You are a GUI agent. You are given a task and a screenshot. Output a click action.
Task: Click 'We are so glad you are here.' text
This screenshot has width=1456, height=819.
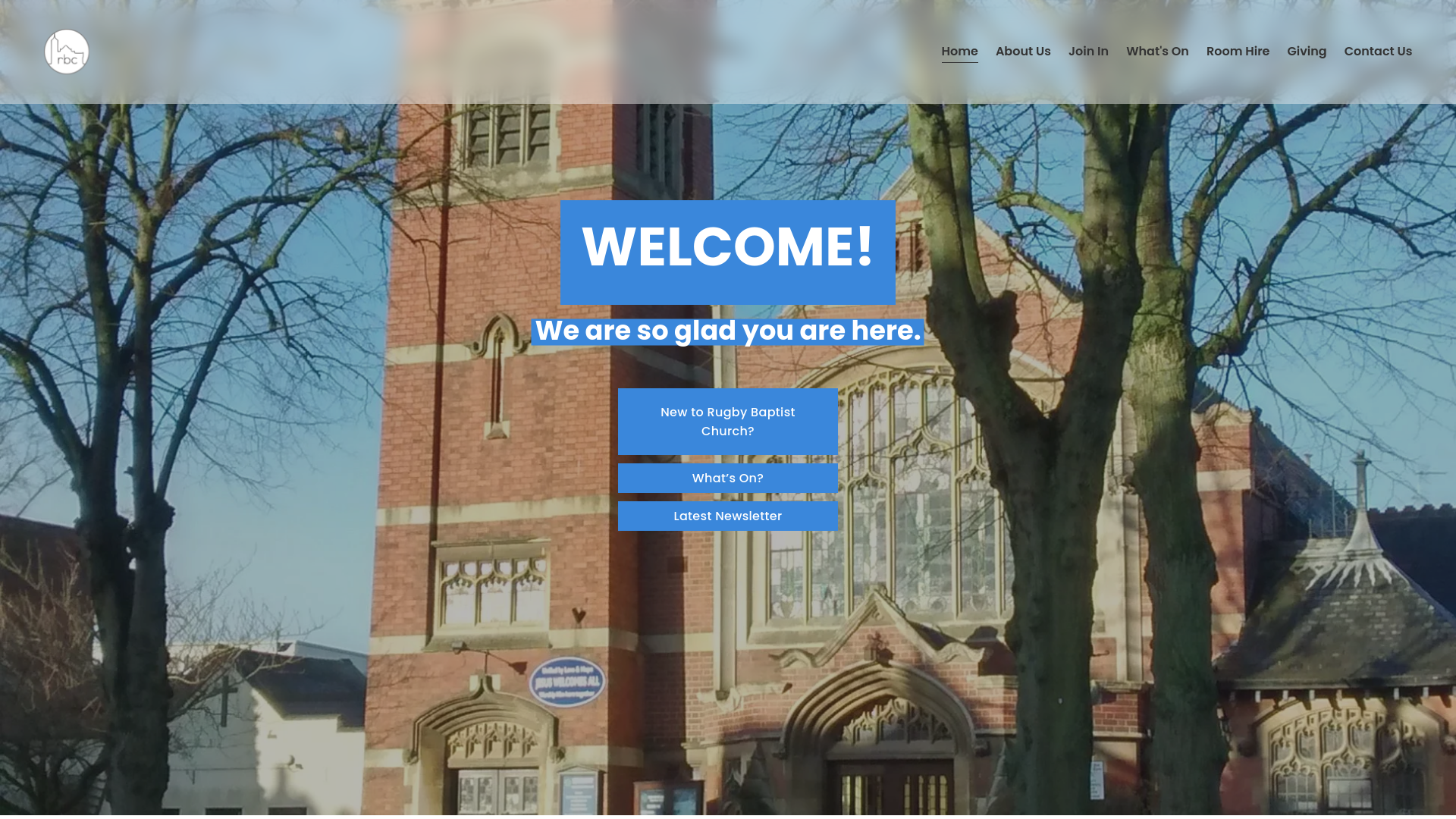tap(728, 331)
